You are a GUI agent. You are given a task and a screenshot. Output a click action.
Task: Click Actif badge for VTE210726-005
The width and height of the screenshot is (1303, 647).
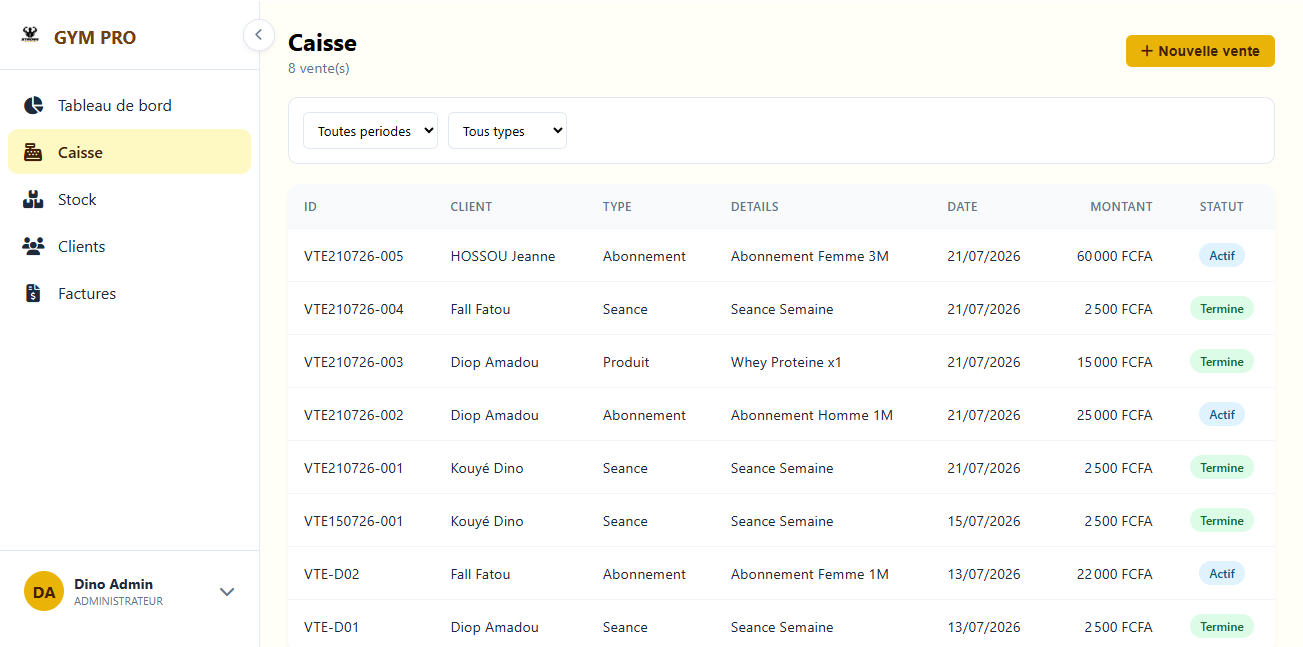pos(1222,256)
